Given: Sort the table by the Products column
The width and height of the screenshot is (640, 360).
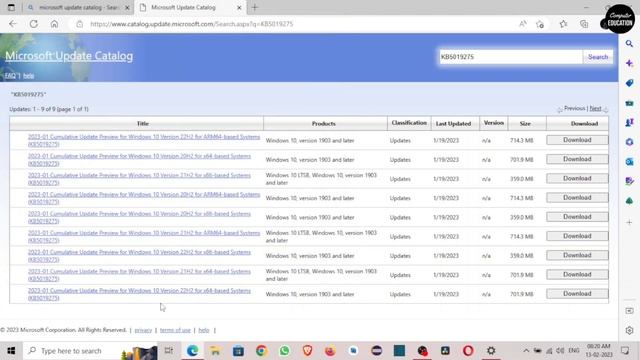Looking at the screenshot, I should click(x=324, y=123).
